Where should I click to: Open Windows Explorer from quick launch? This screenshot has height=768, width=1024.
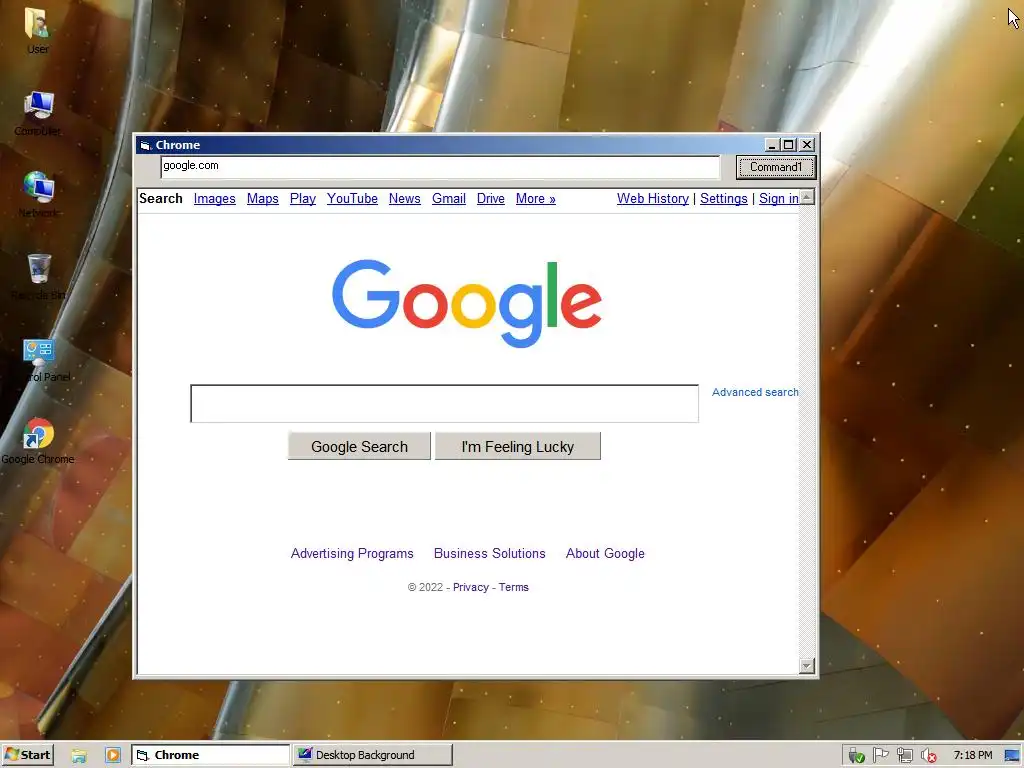tap(79, 756)
